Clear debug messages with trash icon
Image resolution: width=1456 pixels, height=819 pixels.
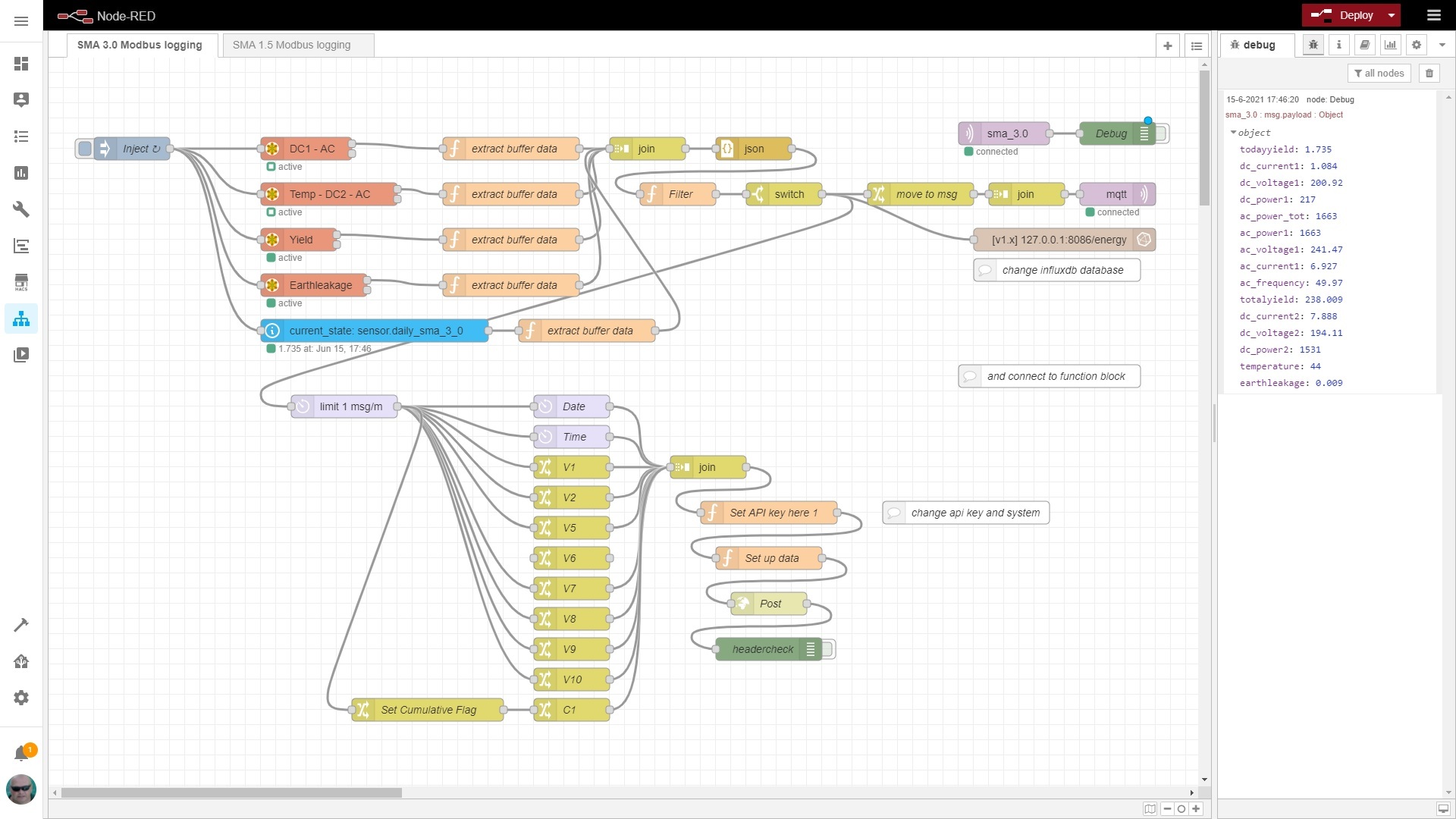(1429, 73)
